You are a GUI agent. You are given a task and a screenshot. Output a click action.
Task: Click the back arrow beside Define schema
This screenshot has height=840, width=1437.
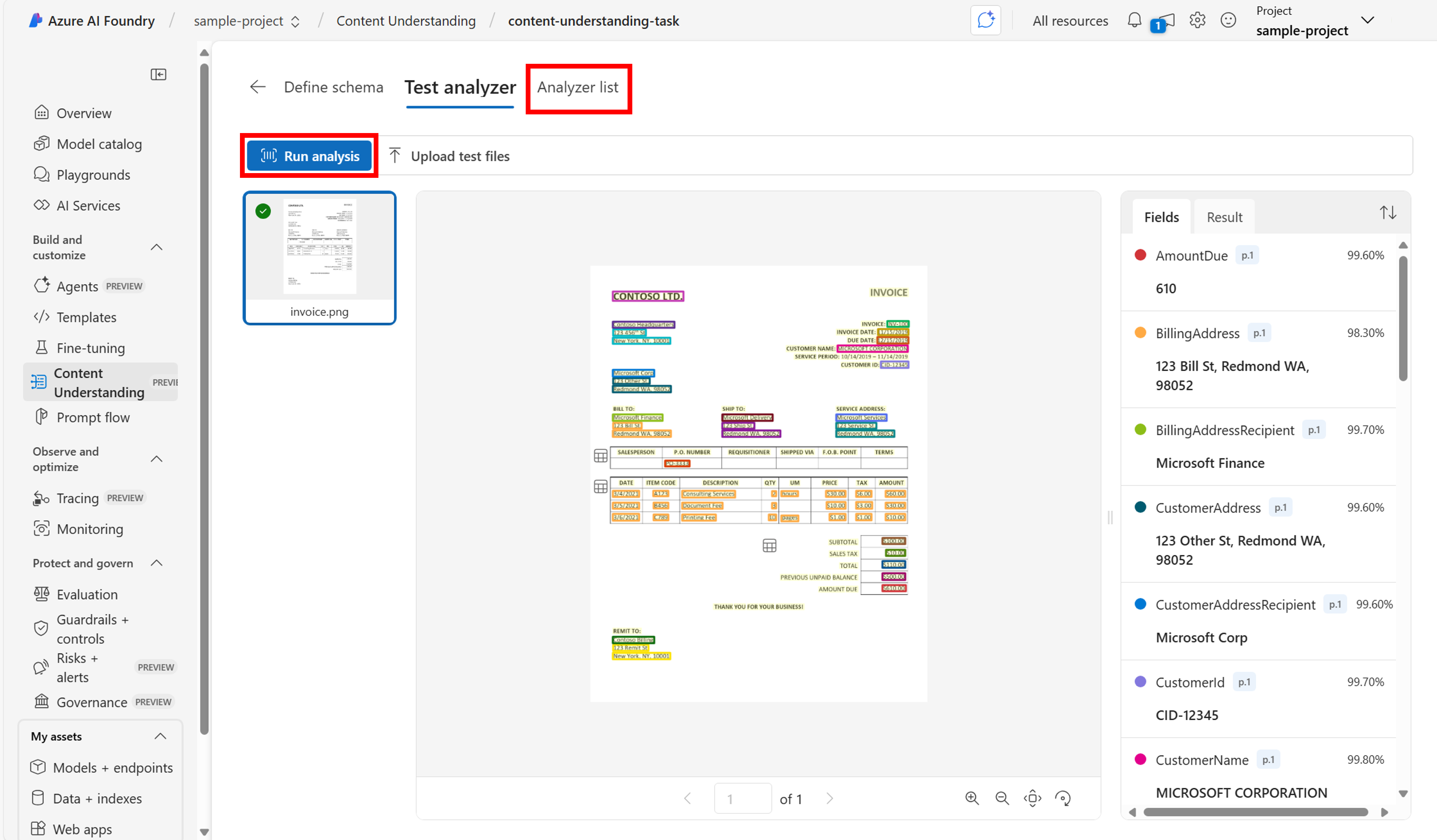(x=258, y=87)
